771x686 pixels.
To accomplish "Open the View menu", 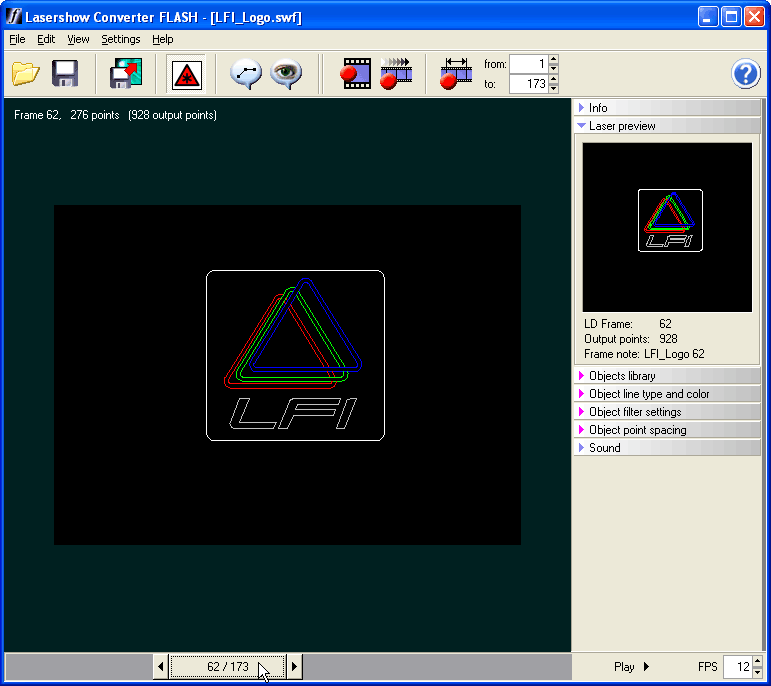I will coord(78,39).
